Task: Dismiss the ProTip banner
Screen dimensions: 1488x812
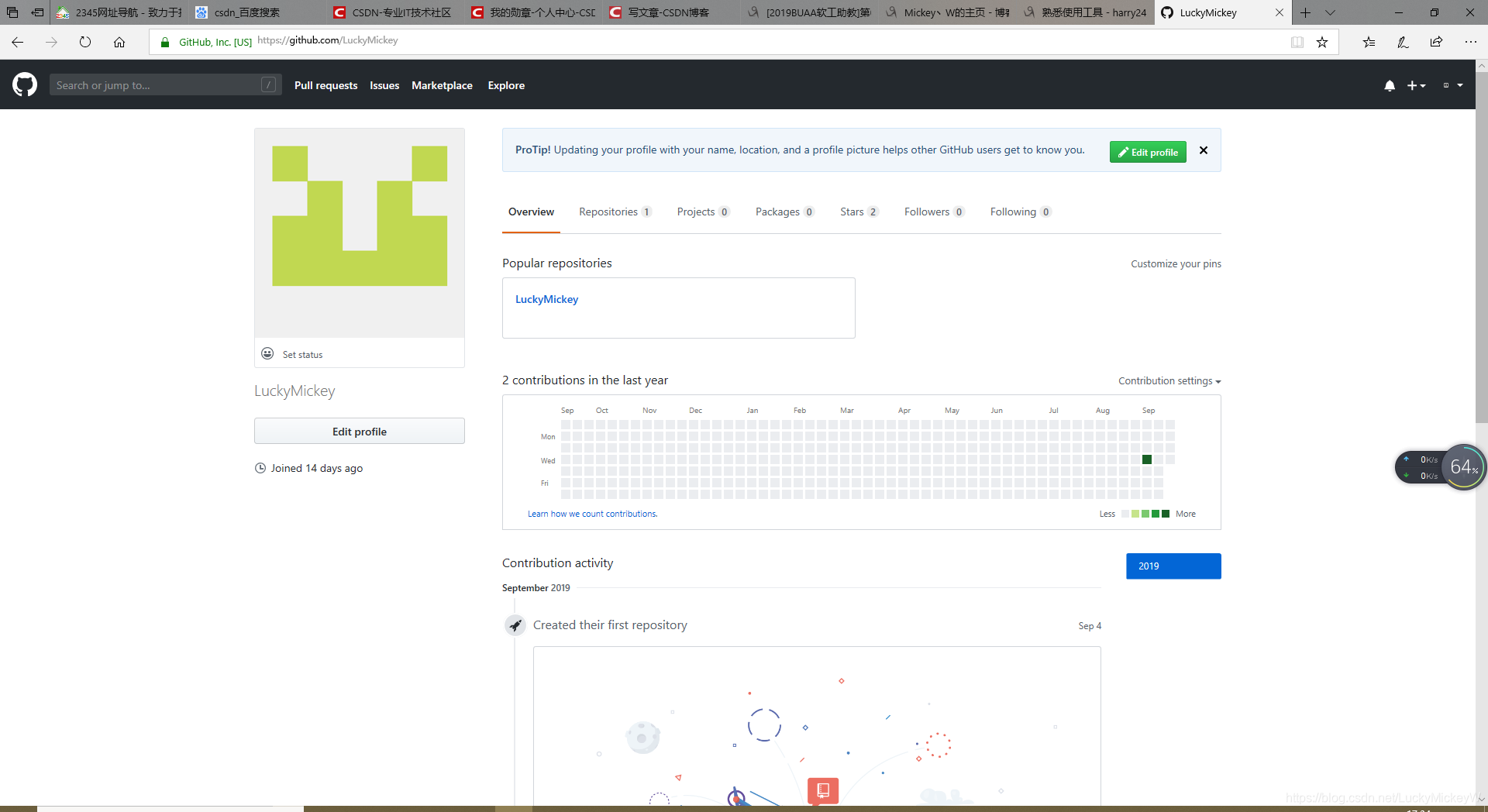Action: pos(1204,150)
